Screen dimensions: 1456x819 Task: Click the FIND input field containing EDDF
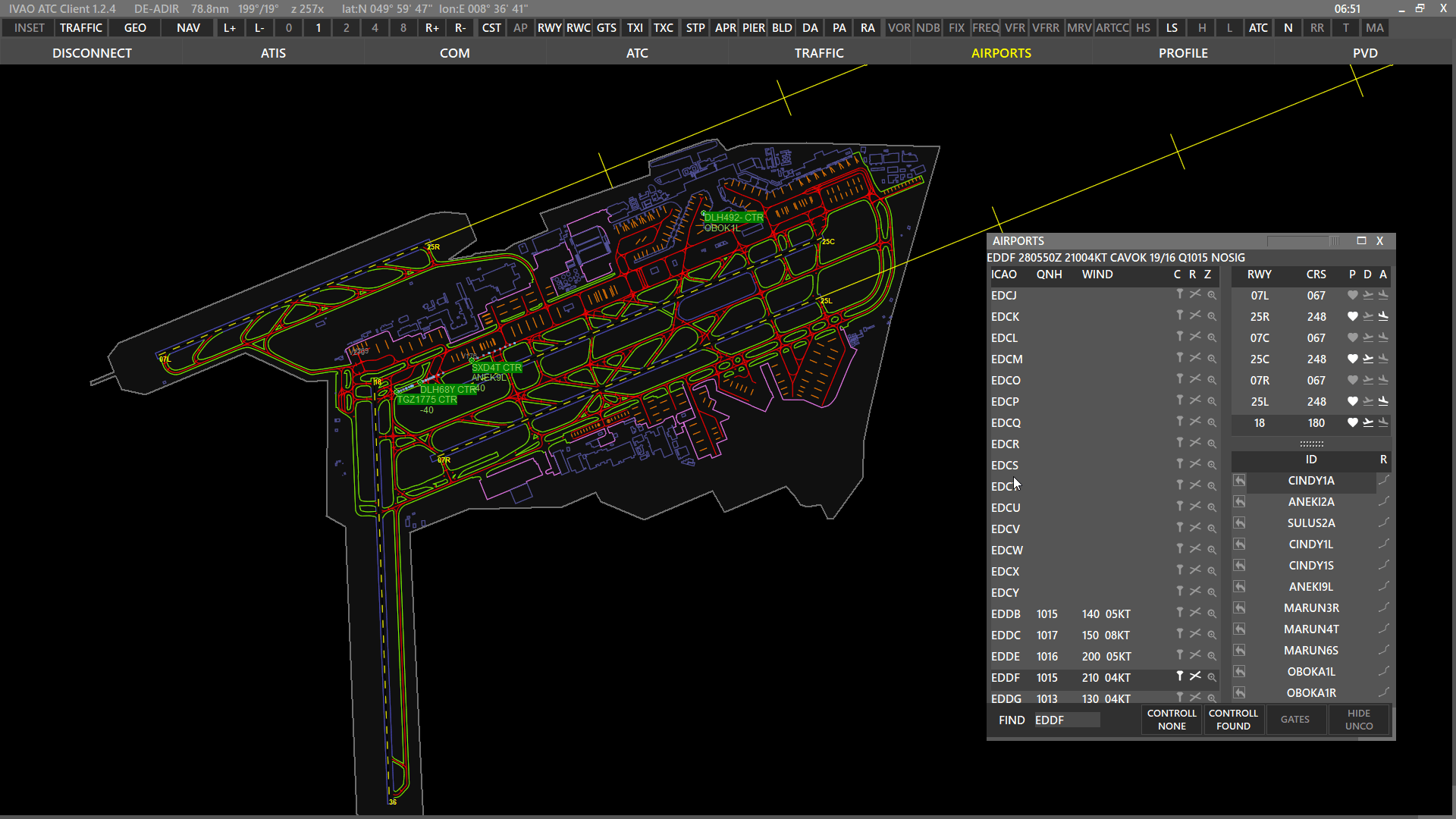tap(1066, 720)
